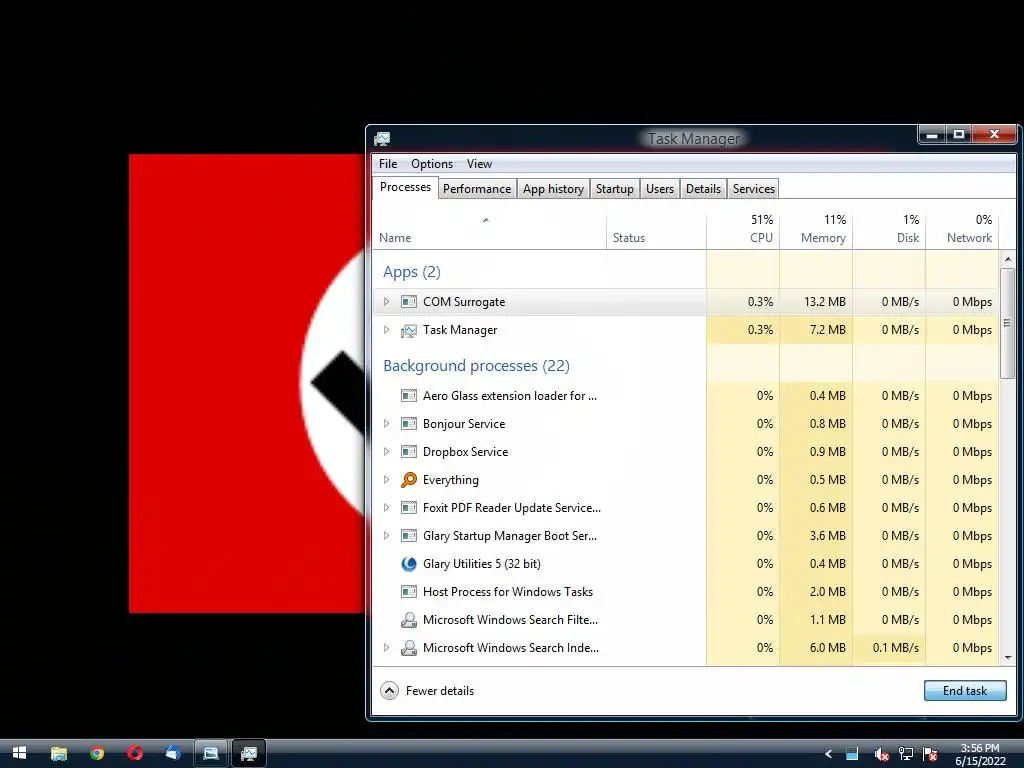Image resolution: width=1024 pixels, height=768 pixels.
Task: Click the Aero Glass extension loader icon
Action: 409,396
